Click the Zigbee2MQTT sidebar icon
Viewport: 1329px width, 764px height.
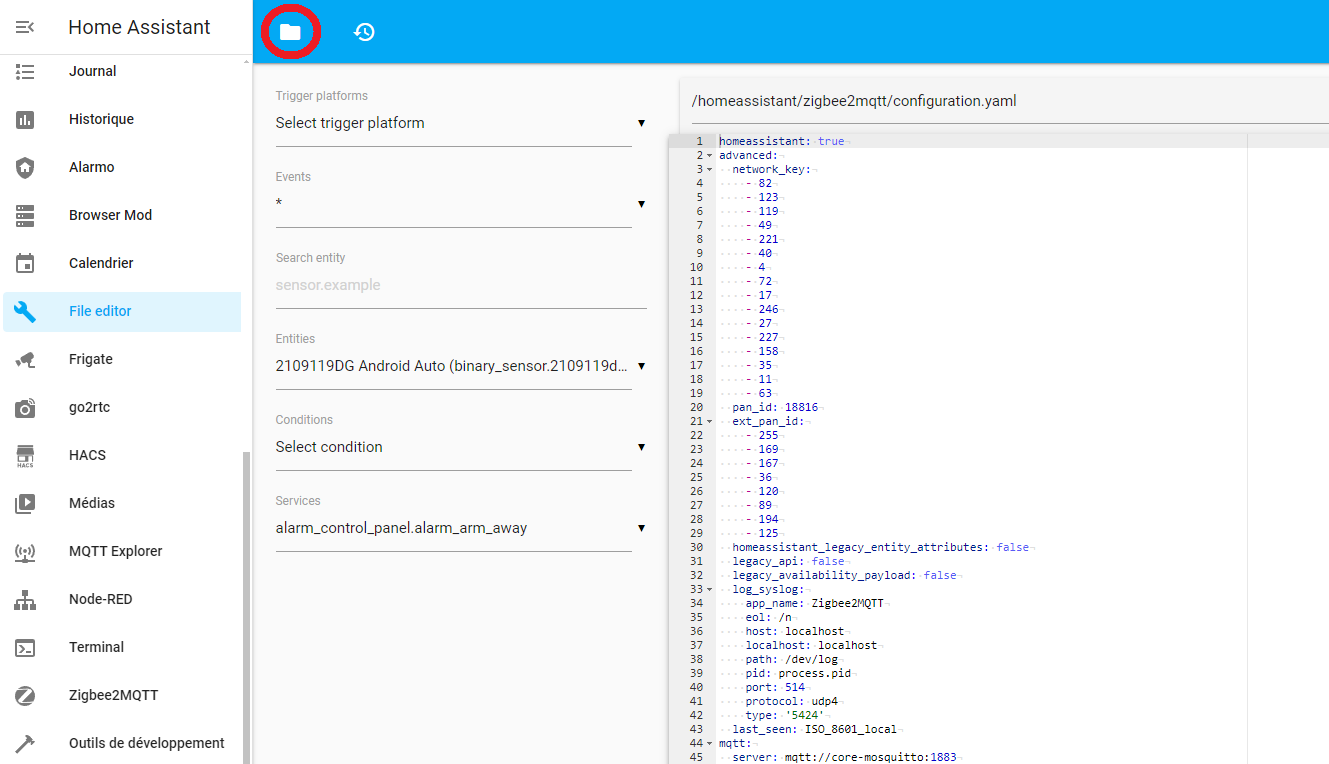[25, 696]
